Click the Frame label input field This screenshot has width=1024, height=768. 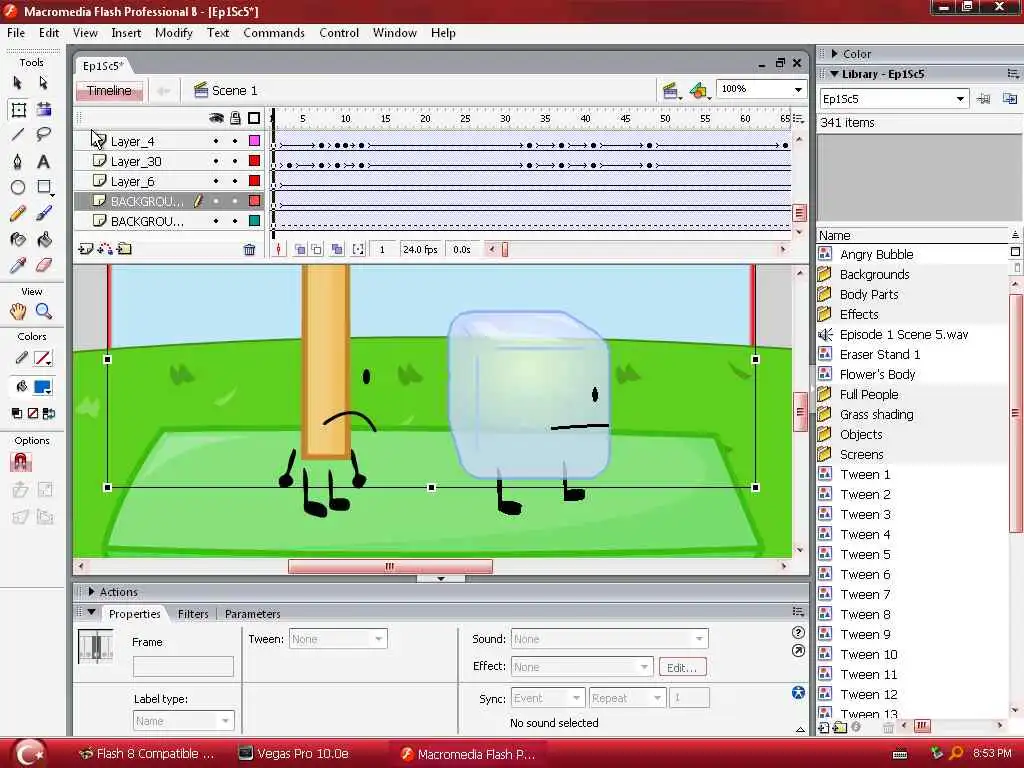coord(183,666)
